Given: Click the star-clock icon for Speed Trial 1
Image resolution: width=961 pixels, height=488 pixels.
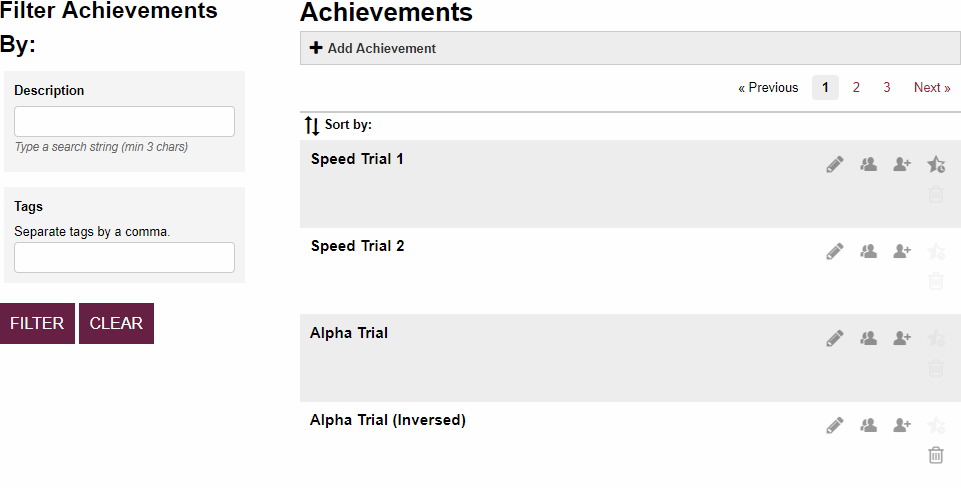Looking at the screenshot, I should [x=936, y=165].
